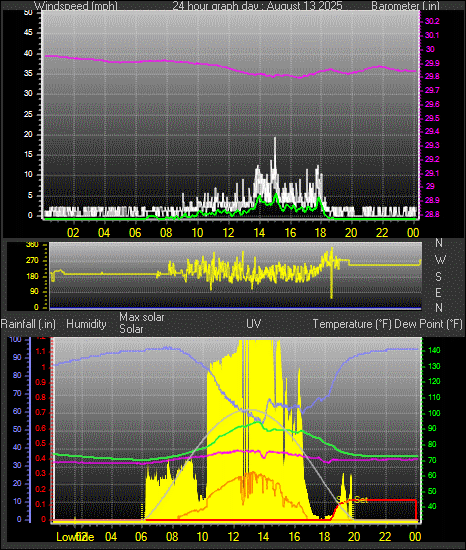This screenshot has height=550, width=466.
Task: Click the 30.2 barometer scale value
Action: point(432,21)
